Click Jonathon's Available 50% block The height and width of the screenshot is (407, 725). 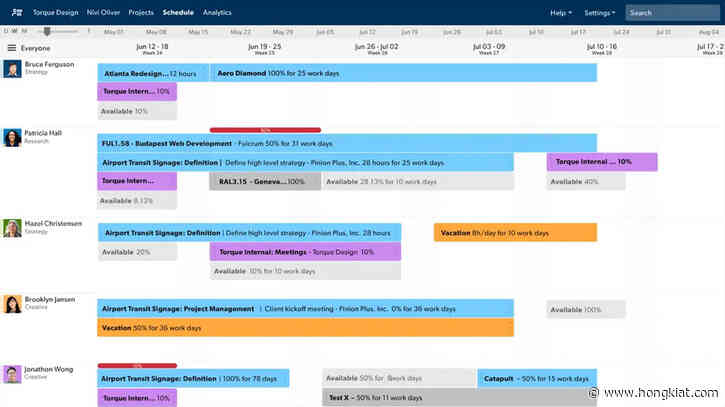click(399, 378)
